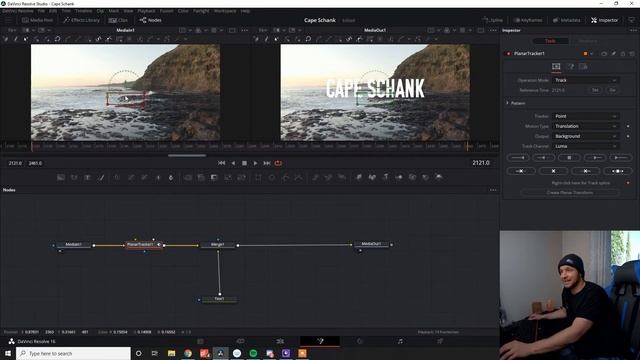Open the Workspace menu
Screen dimensions: 640x360
(x=225, y=11)
